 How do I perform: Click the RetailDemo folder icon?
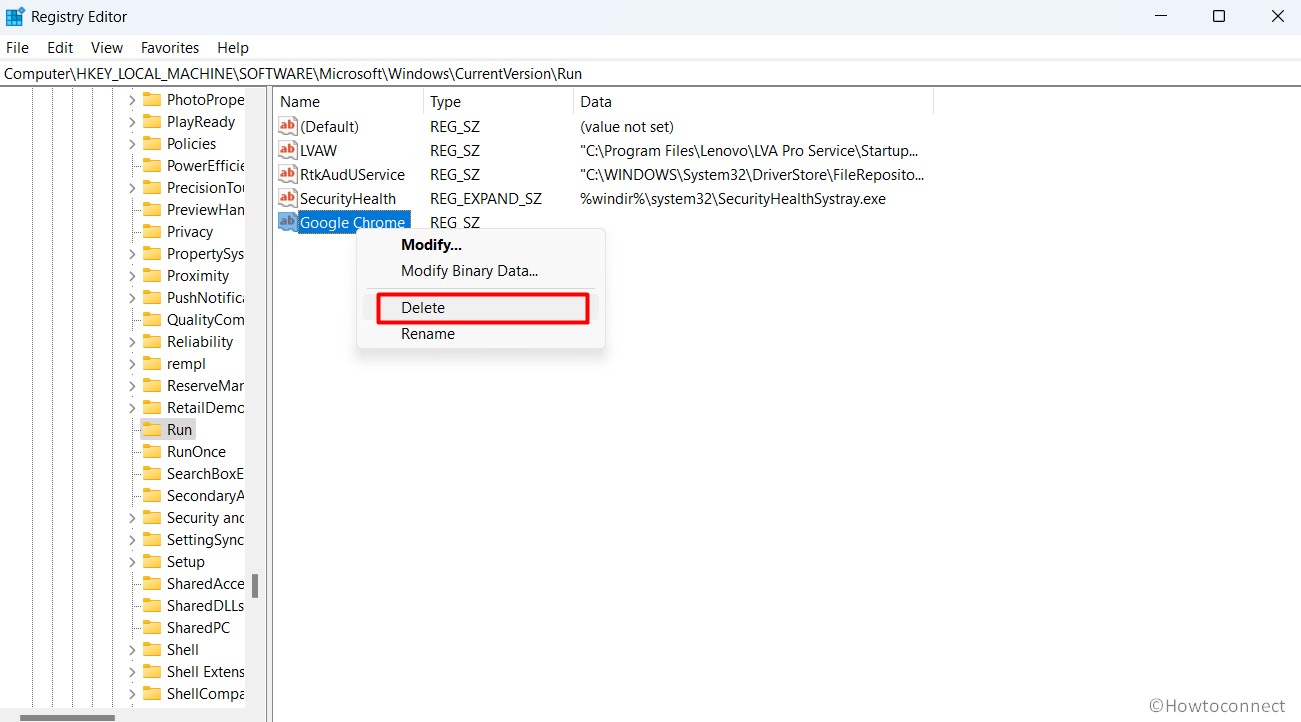(152, 407)
